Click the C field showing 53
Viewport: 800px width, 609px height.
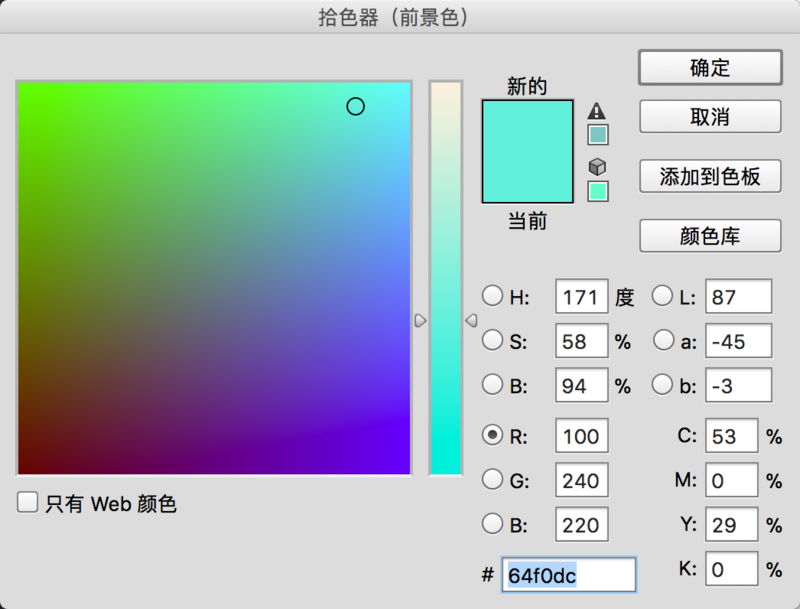(x=732, y=436)
